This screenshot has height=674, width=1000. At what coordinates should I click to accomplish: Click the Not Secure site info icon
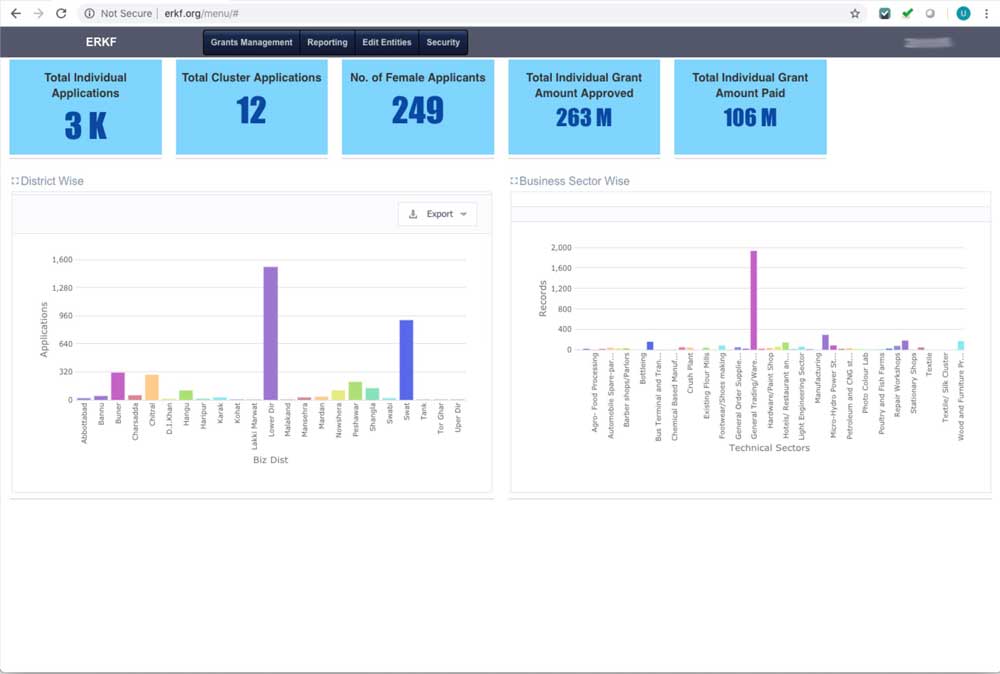(89, 13)
